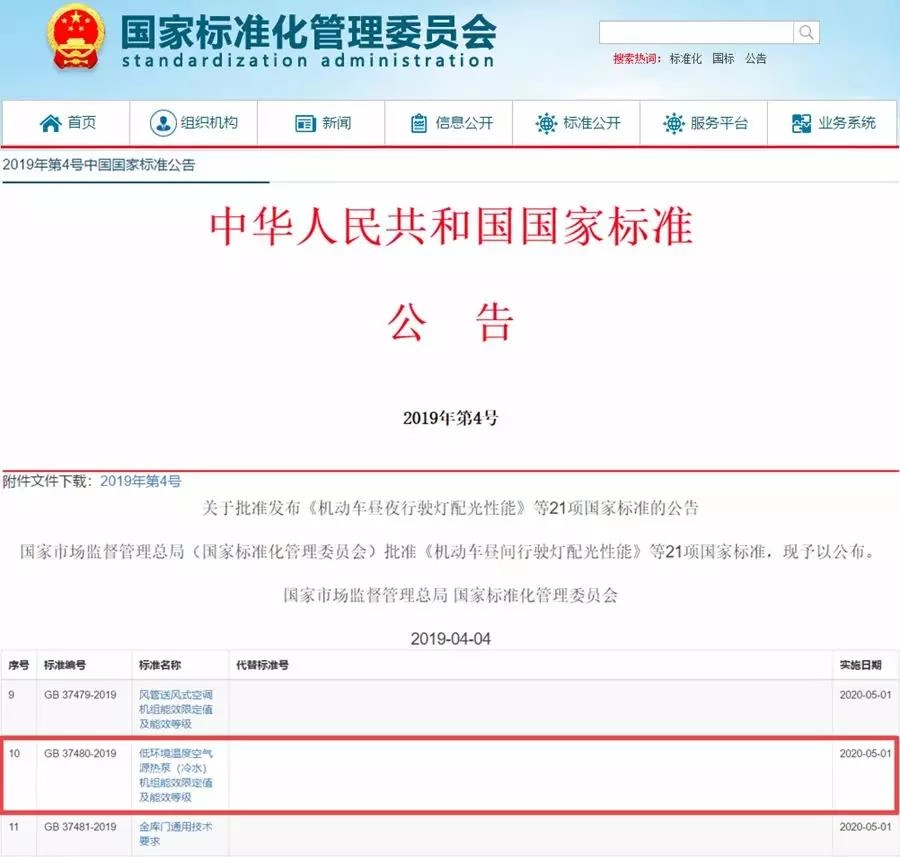The height and width of the screenshot is (857, 900).
Task: Select hot search keyword 标准化
Action: click(685, 59)
